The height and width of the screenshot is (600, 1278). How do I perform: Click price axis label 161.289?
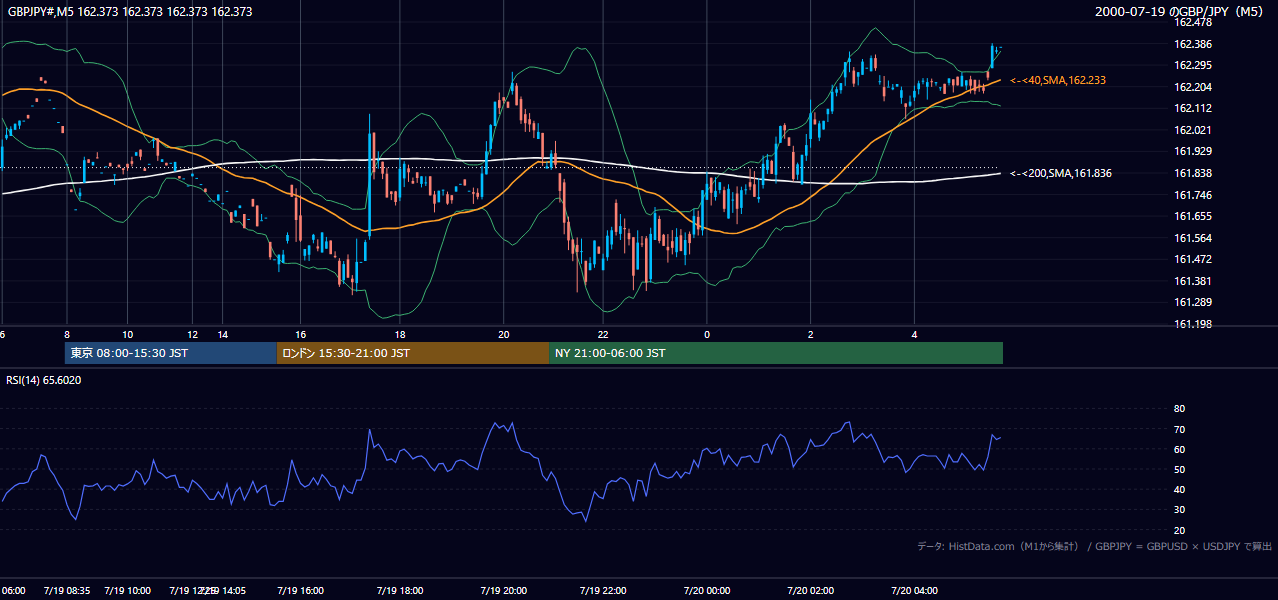point(1192,302)
